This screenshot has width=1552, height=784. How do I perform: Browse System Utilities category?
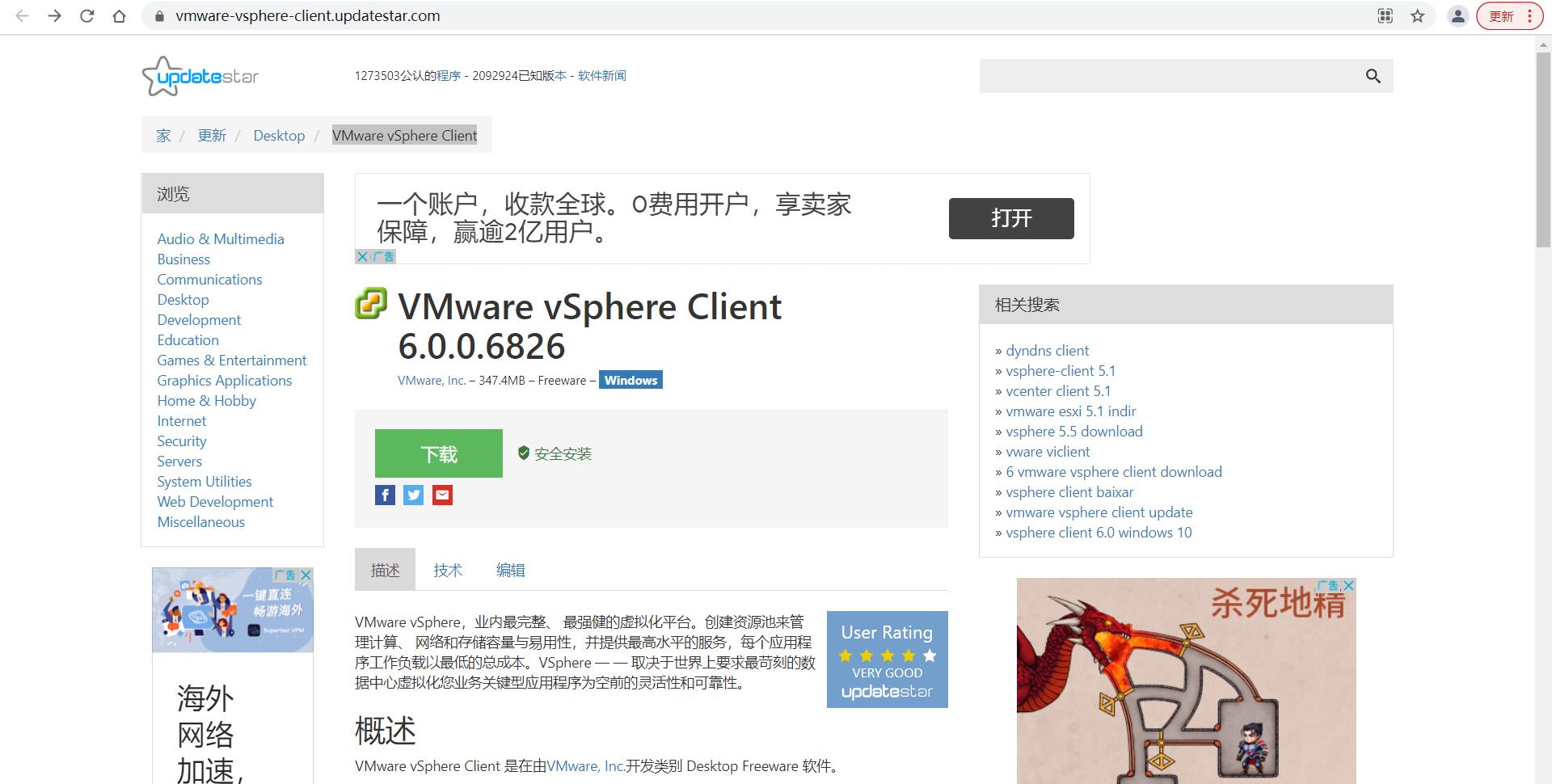(x=204, y=482)
